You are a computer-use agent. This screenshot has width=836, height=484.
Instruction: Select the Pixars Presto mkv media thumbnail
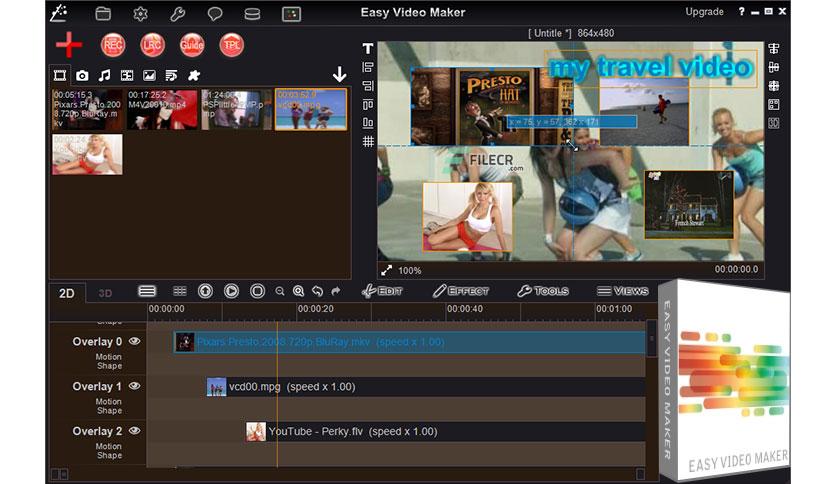pos(87,109)
